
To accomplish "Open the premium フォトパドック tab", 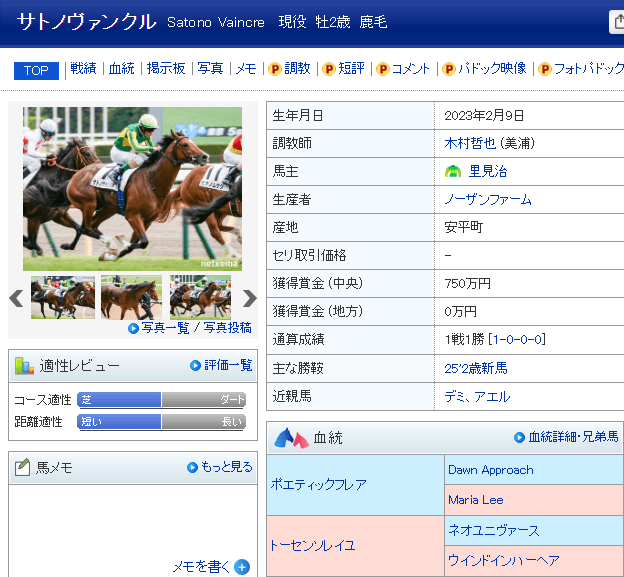I will tap(589, 68).
